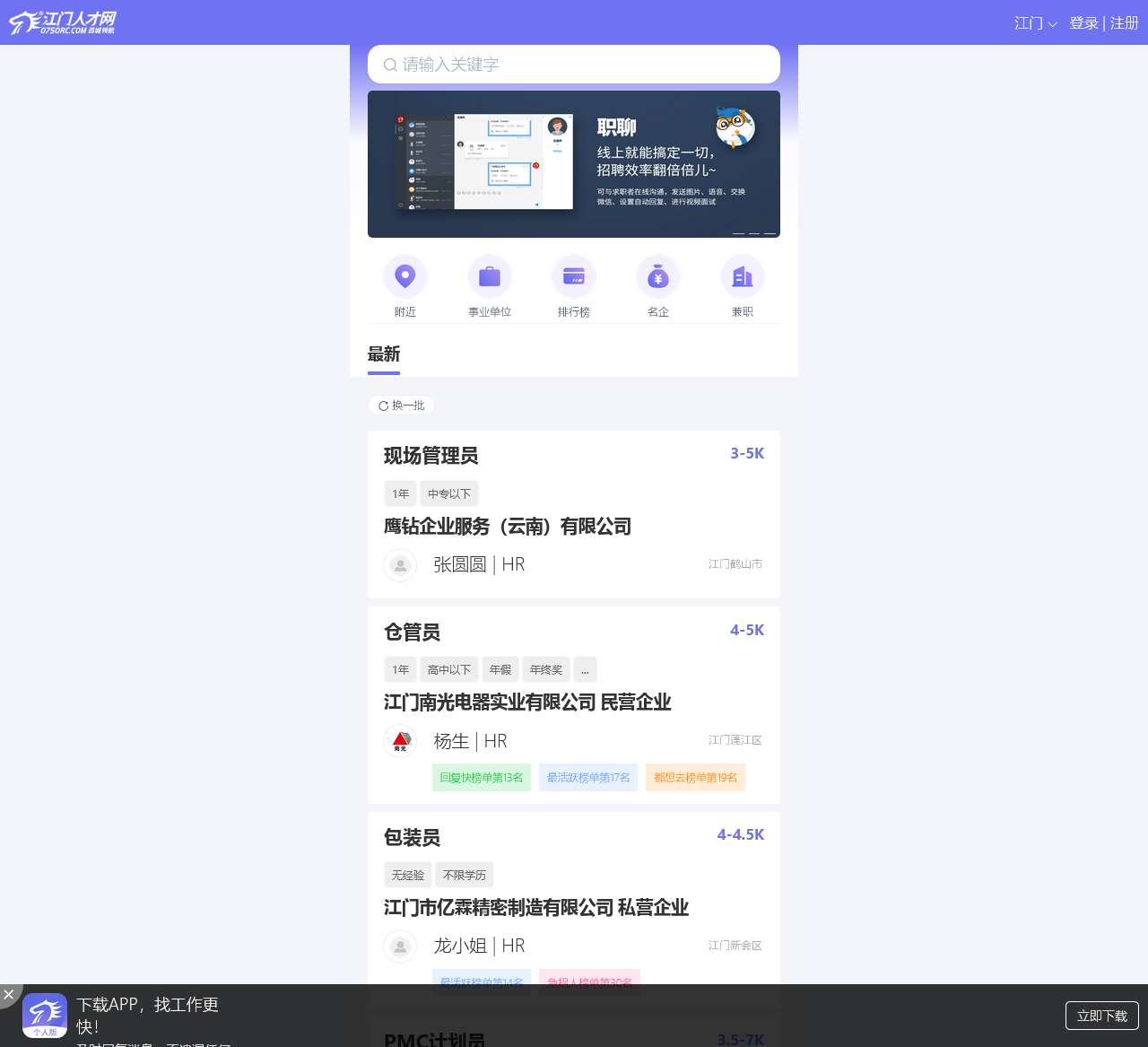Click the 年终奖 benefit tag
Screen dimensions: 1148x1047
(546, 669)
